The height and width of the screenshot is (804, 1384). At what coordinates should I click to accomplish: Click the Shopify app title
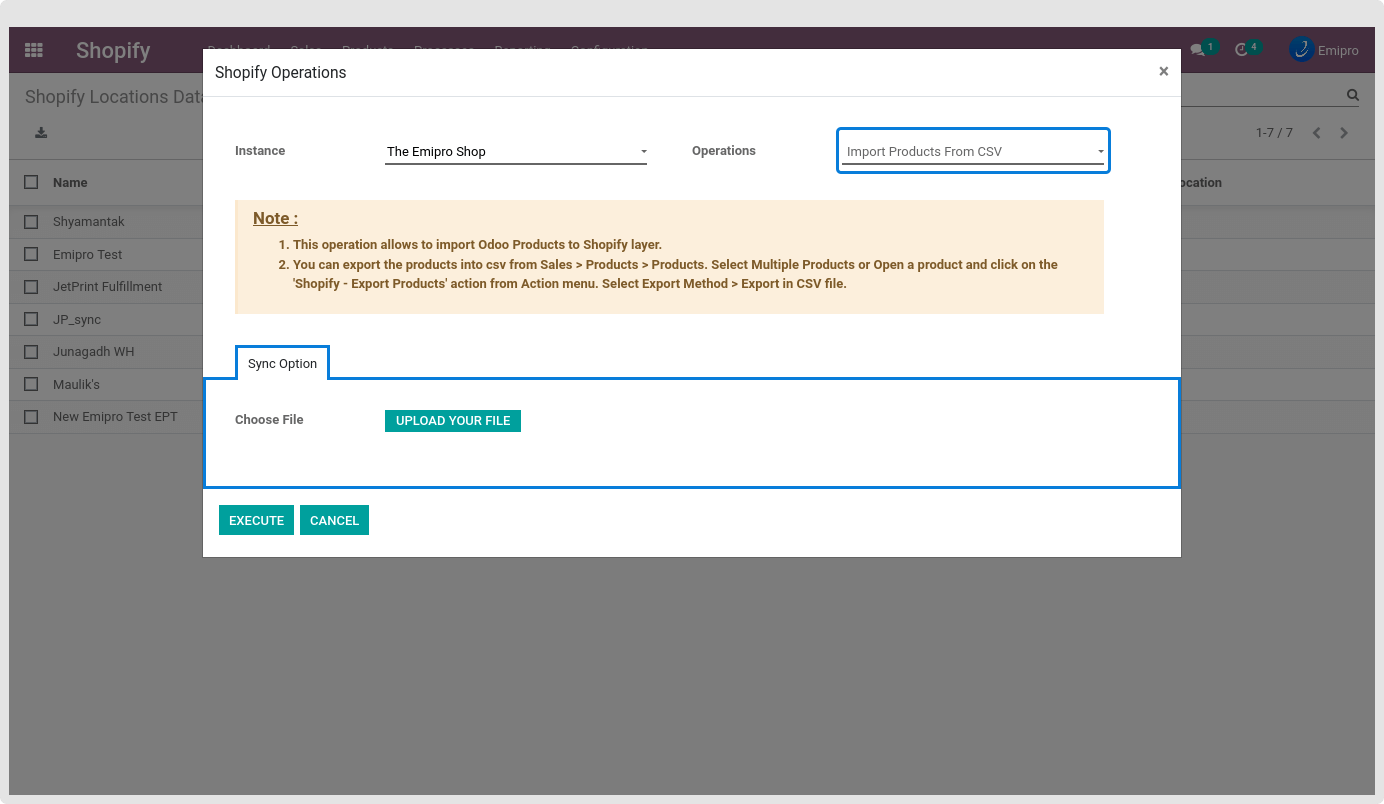tap(113, 50)
